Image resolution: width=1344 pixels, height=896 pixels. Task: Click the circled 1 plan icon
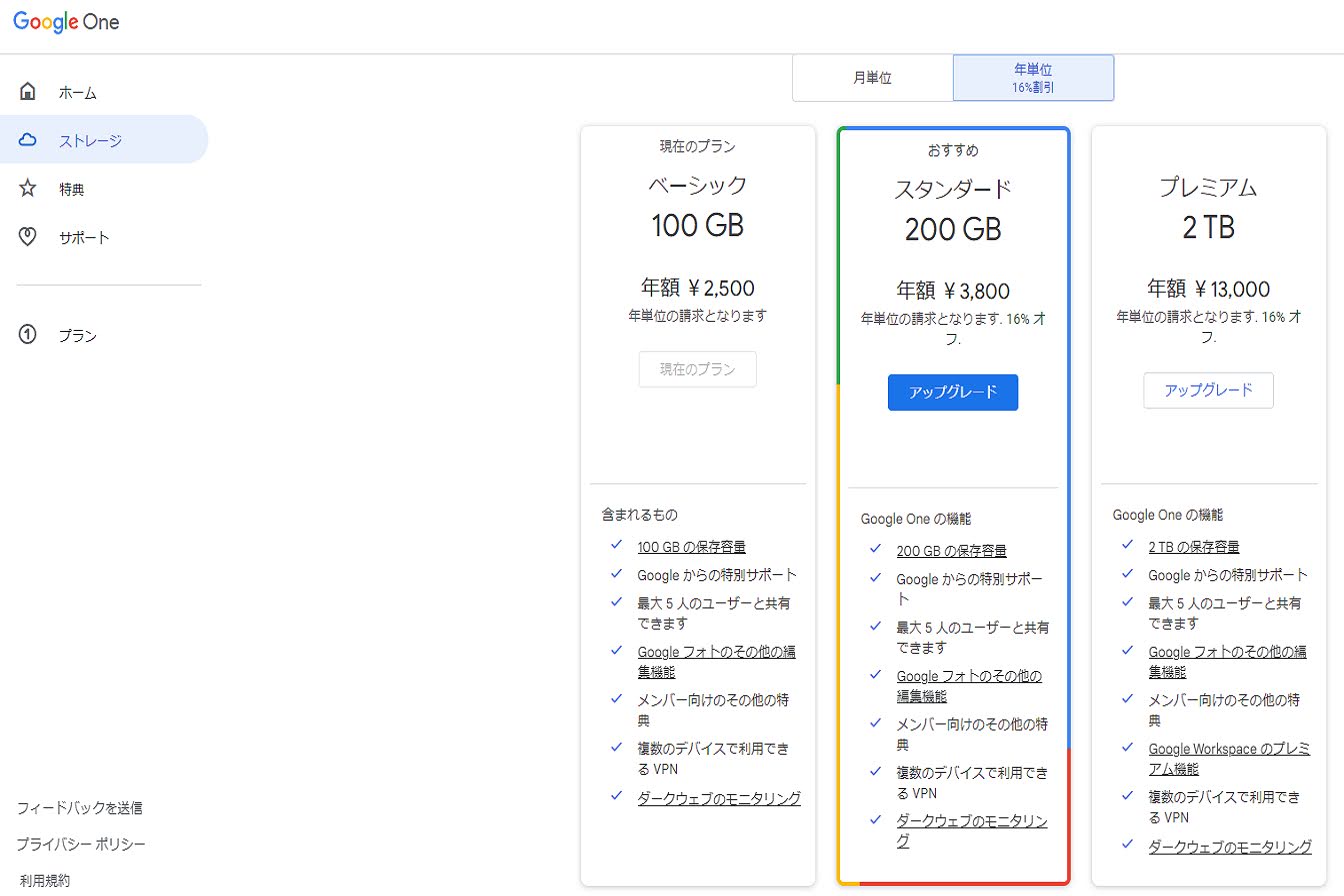coord(28,335)
